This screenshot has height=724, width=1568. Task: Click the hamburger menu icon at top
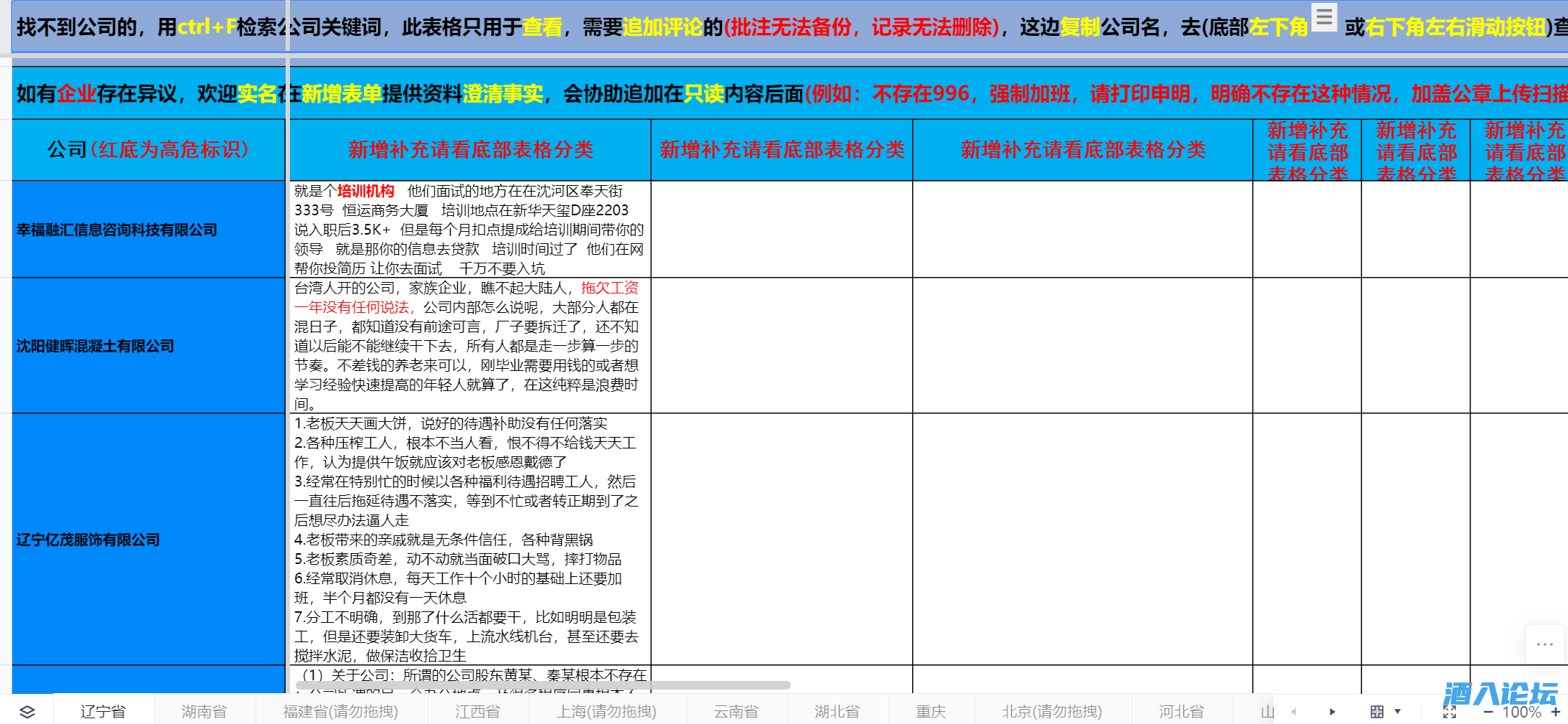[x=1324, y=17]
